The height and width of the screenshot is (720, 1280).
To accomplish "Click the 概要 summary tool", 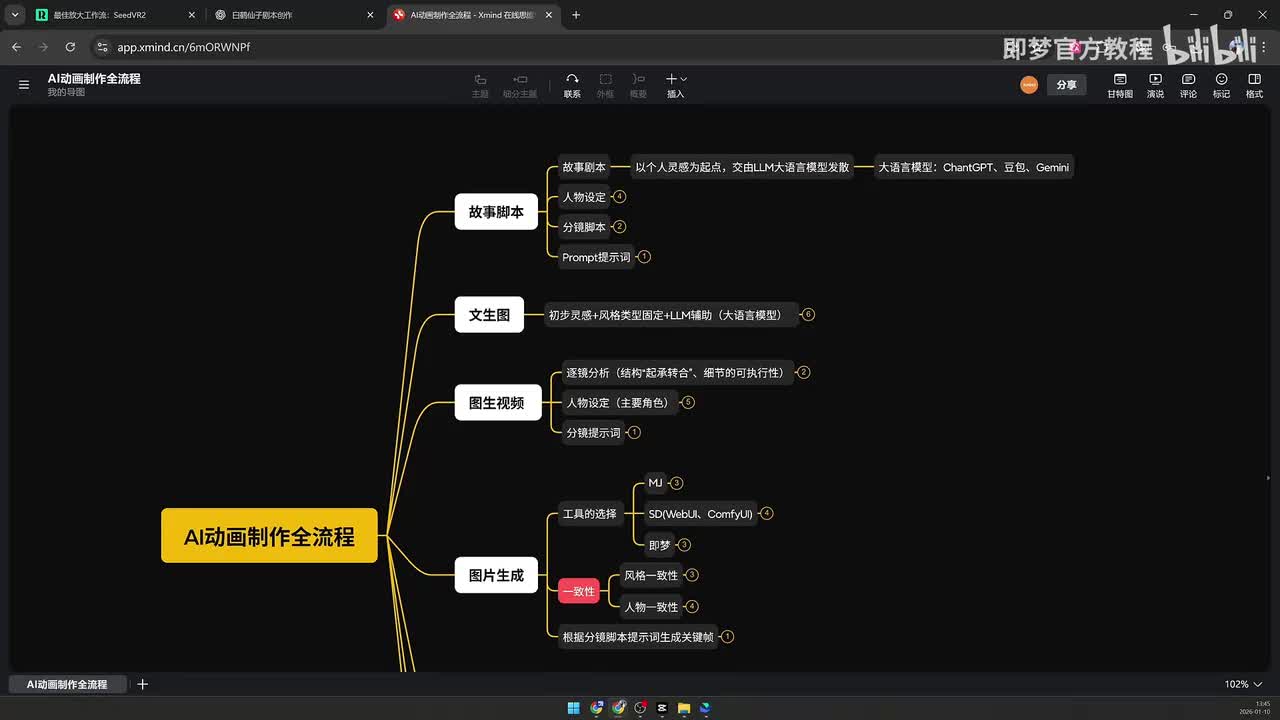I will tap(638, 85).
